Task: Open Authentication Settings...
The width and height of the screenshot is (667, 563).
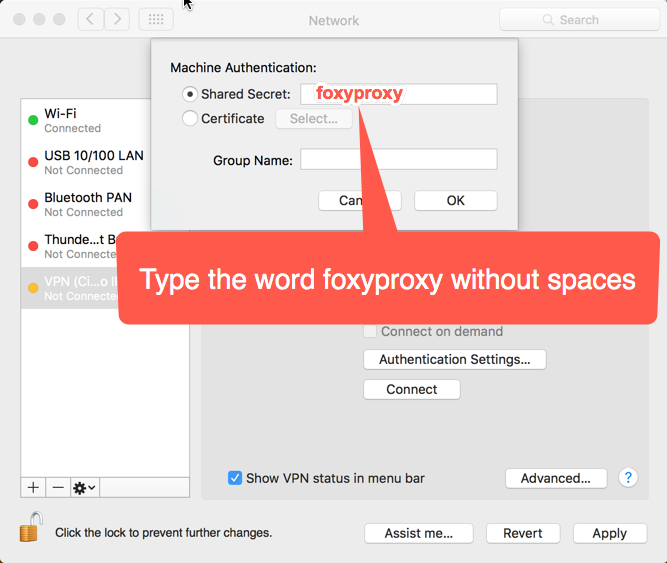Action: pyautogui.click(x=455, y=359)
